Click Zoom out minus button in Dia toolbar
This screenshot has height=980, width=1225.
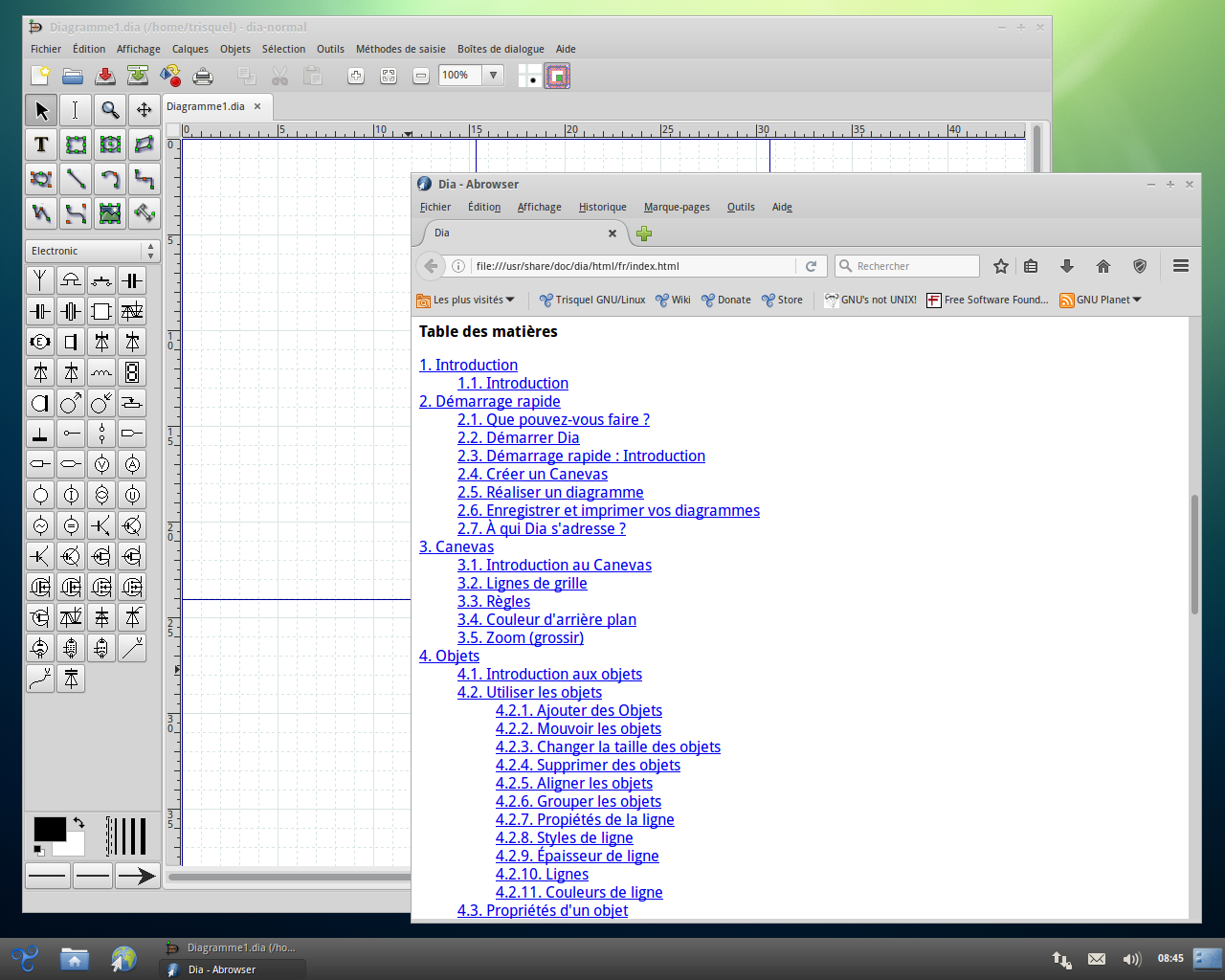(421, 76)
